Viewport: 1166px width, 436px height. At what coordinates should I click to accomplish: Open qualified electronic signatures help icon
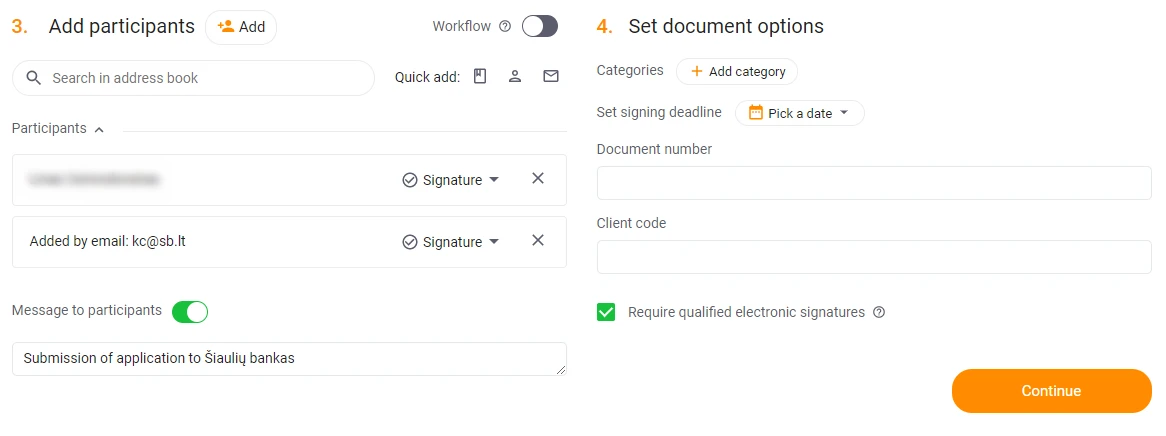click(x=879, y=312)
